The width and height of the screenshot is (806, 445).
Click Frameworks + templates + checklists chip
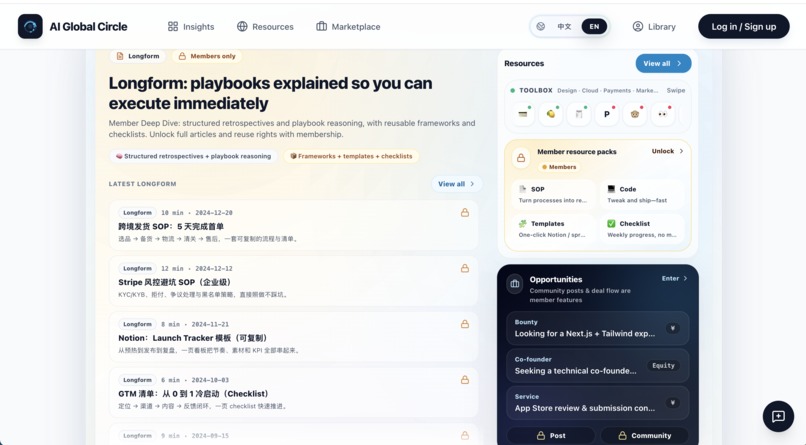351,156
